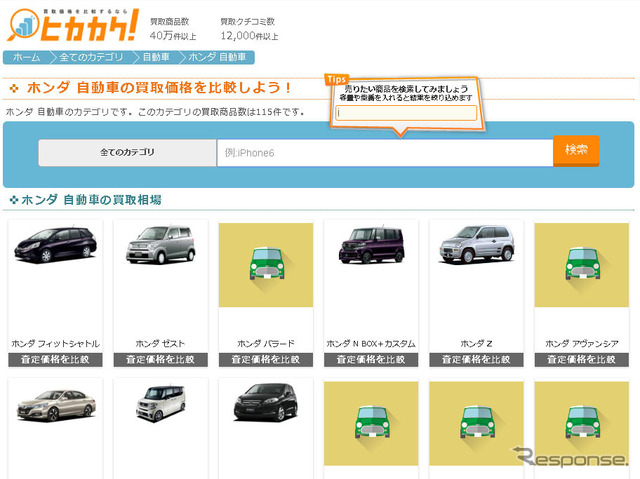Click the ホンダ 自動車の買取相場 heading
The height and width of the screenshot is (479, 640).
(x=91, y=200)
